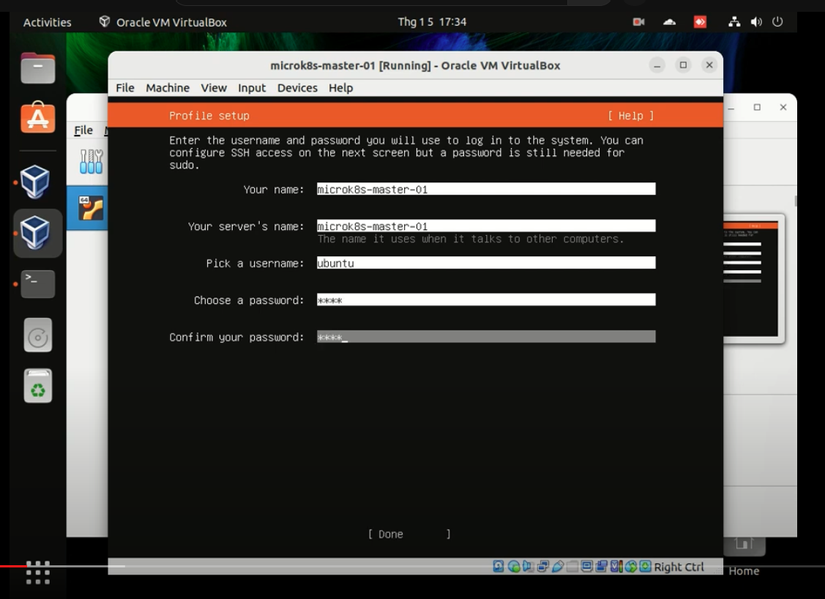This screenshot has height=599, width=825.
Task: Open the Input menu
Action: click(251, 88)
